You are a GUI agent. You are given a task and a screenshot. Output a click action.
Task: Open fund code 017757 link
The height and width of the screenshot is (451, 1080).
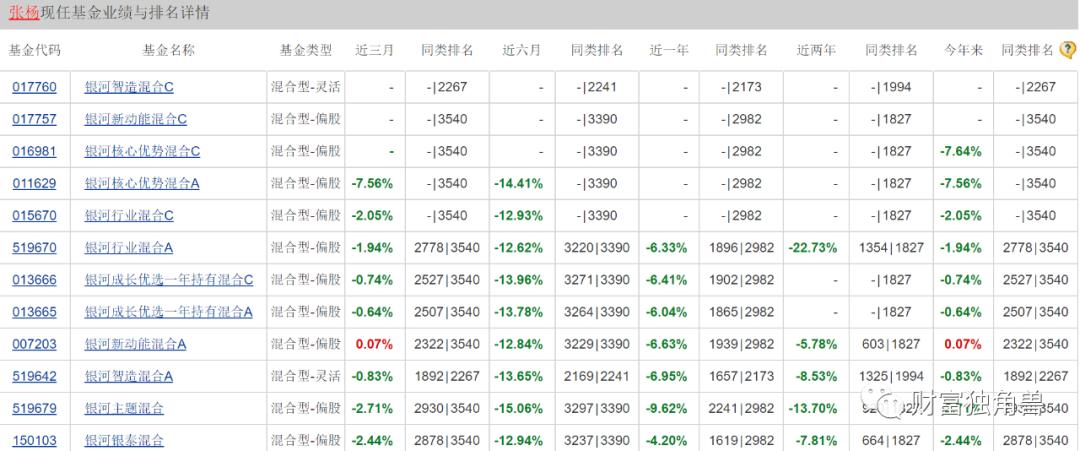(x=34, y=119)
